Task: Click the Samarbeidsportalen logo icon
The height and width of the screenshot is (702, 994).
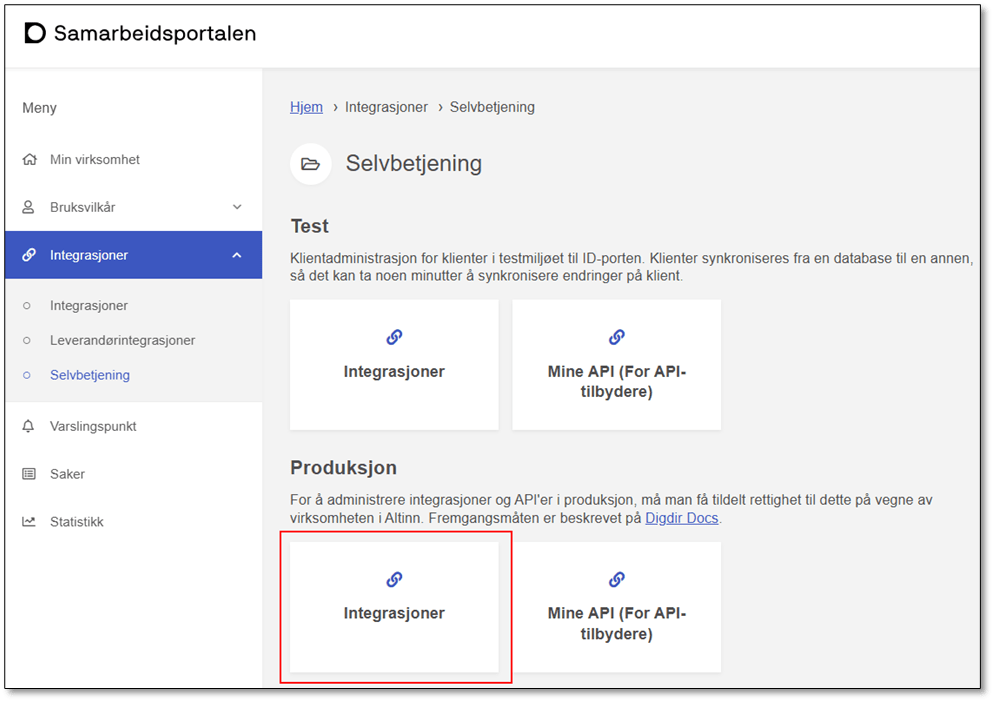Action: (x=35, y=34)
